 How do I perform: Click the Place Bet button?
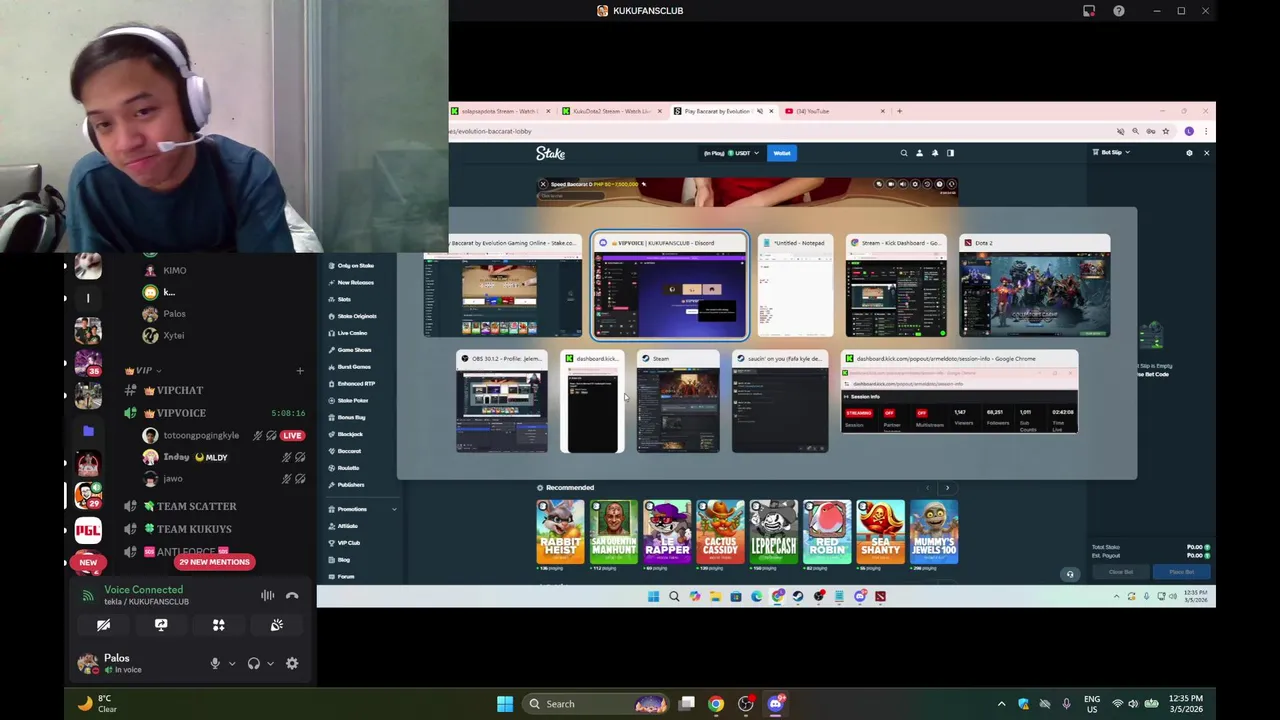[1181, 572]
